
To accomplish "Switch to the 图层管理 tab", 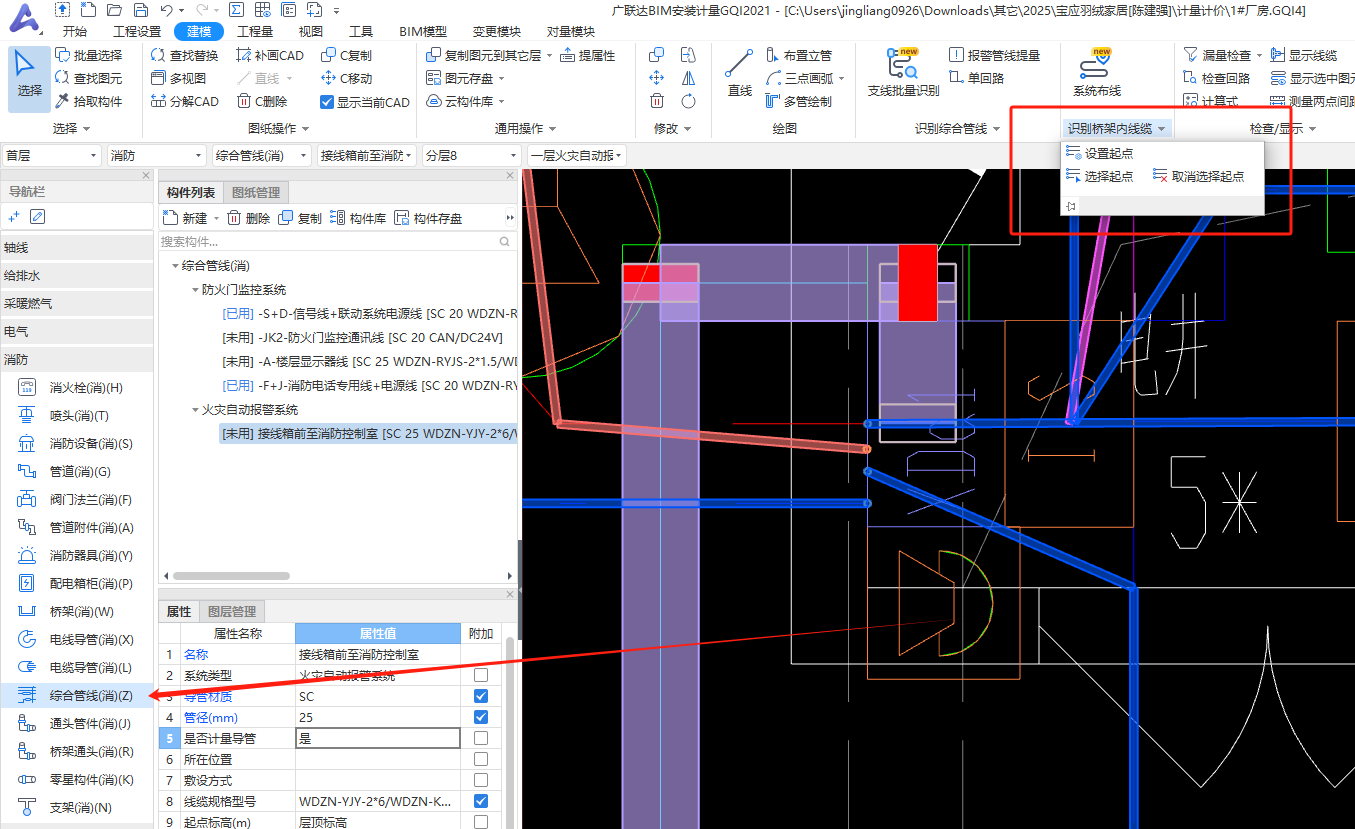I will (x=231, y=611).
